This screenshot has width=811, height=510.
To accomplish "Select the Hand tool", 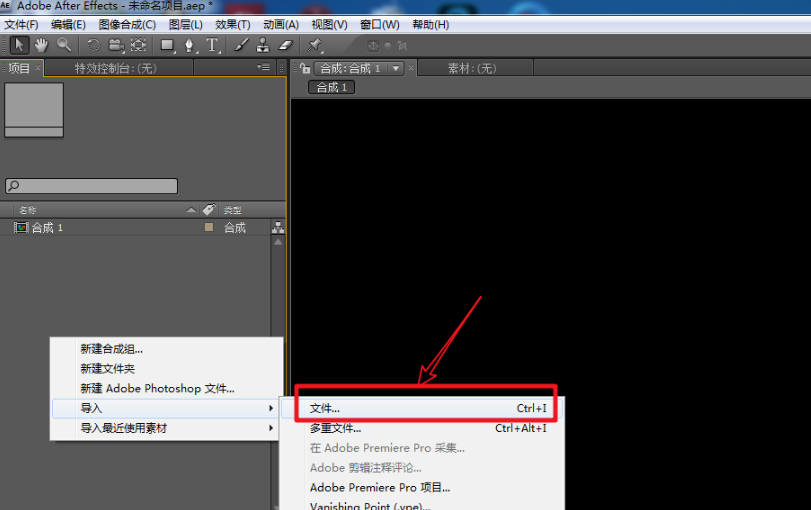I will pyautogui.click(x=41, y=45).
